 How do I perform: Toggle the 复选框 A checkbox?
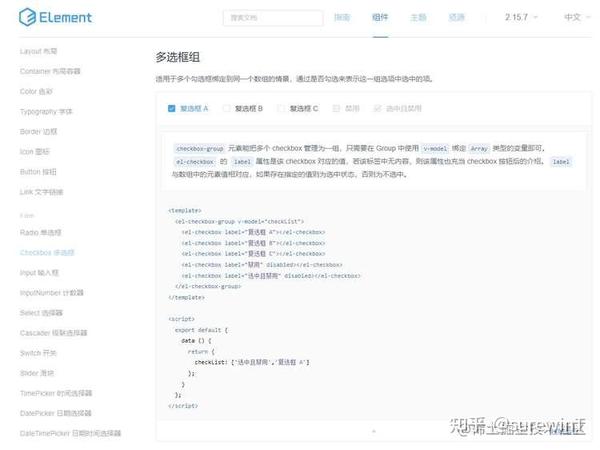(x=188, y=109)
